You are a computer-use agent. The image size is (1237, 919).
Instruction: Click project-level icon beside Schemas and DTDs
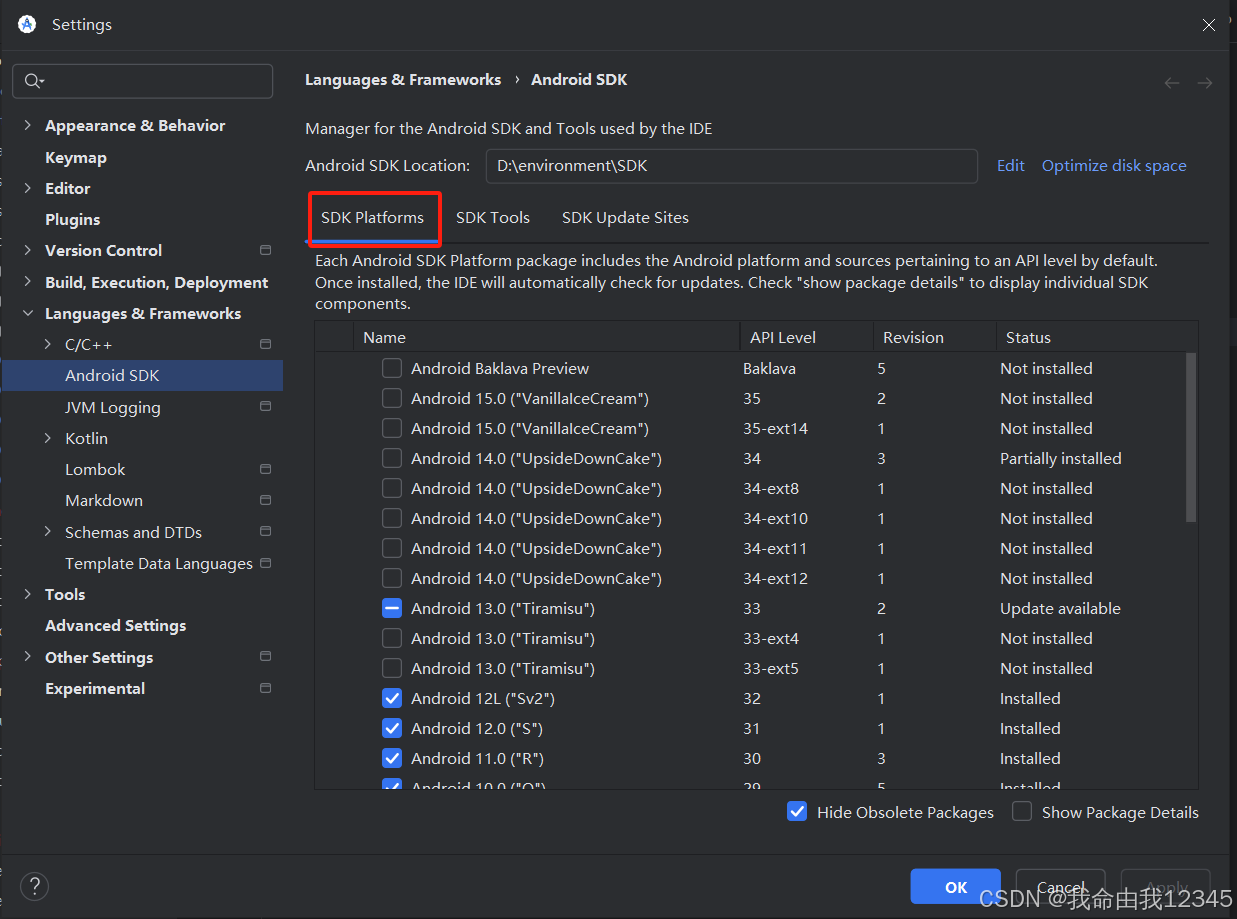(265, 532)
